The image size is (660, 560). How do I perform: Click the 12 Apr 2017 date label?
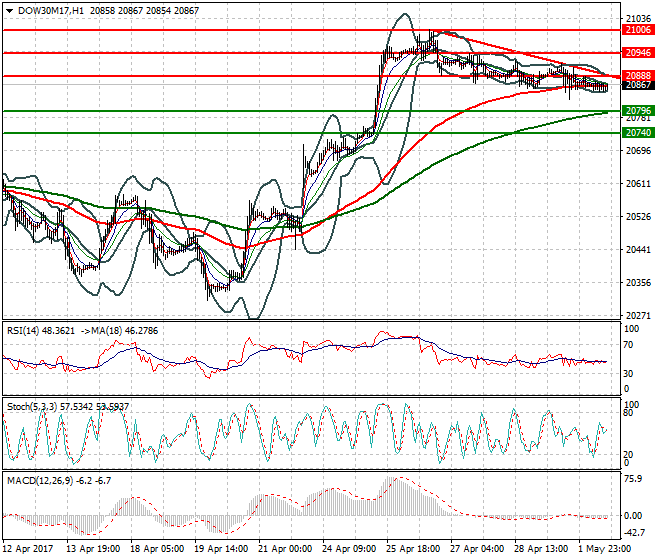click(x=28, y=549)
